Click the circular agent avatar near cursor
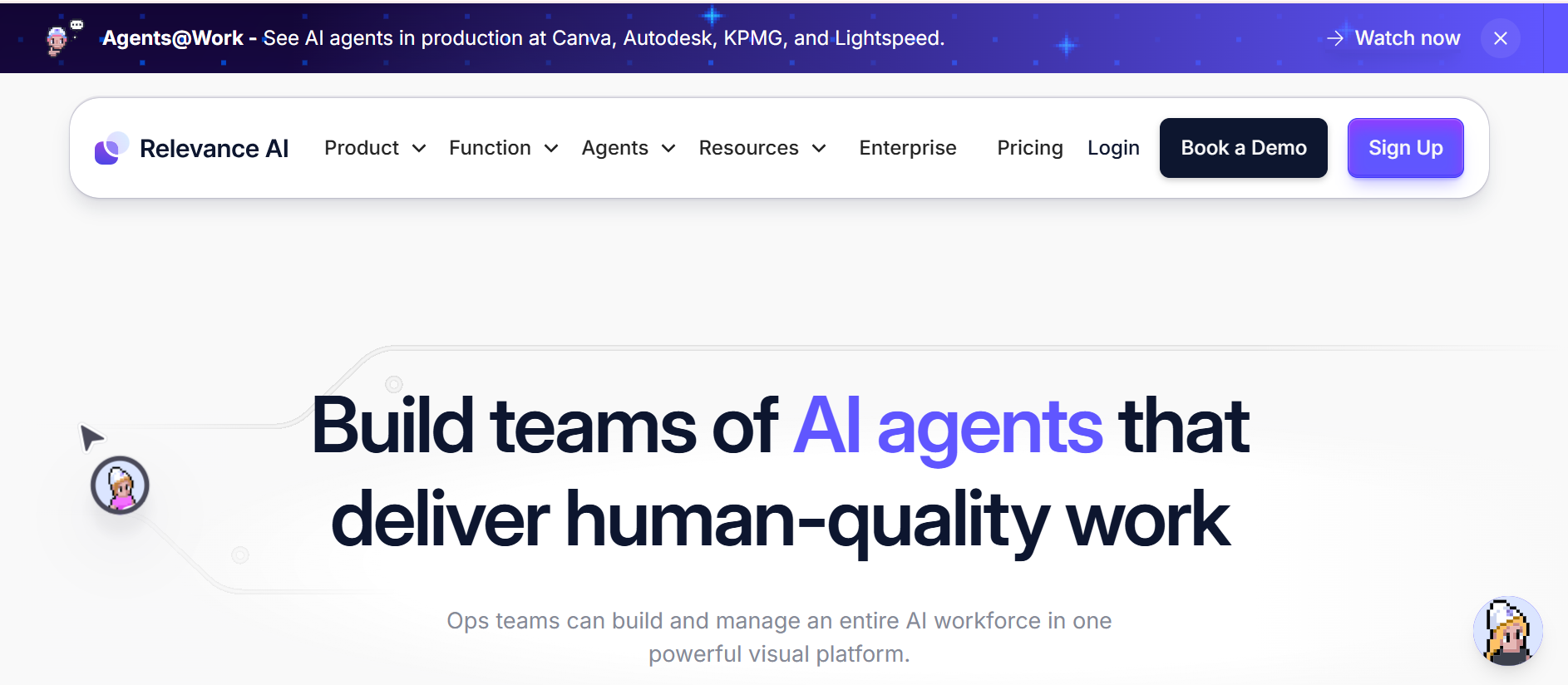This screenshot has height=685, width=1568. [120, 485]
